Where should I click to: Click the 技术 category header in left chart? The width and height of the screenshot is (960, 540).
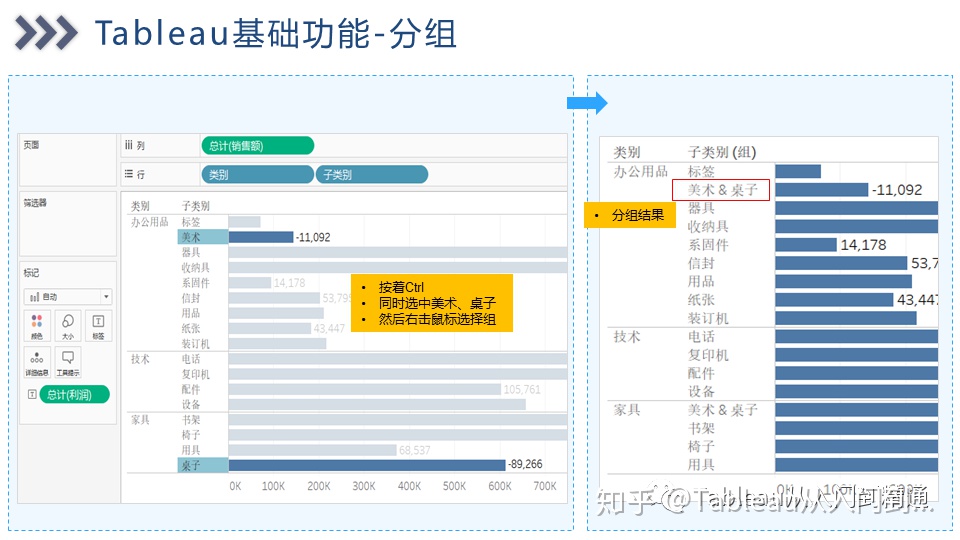(x=140, y=359)
